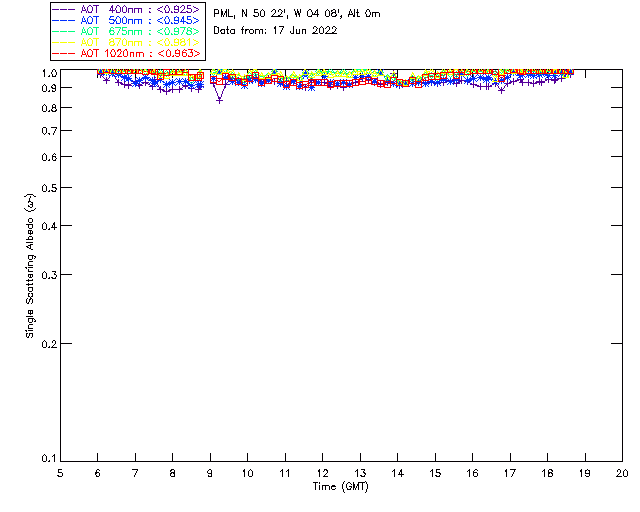Click the 'Data from: 17 Jun 2022' label
This screenshot has width=640, height=512.
click(x=275, y=31)
